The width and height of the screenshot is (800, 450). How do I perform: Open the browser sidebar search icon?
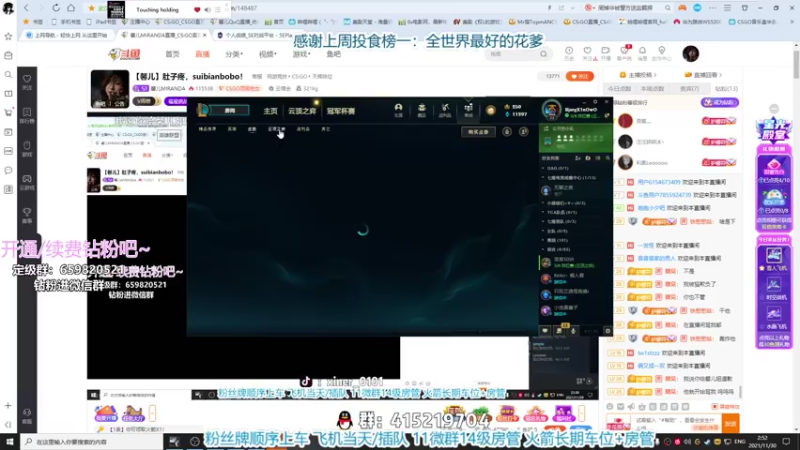pyautogui.click(x=8, y=74)
